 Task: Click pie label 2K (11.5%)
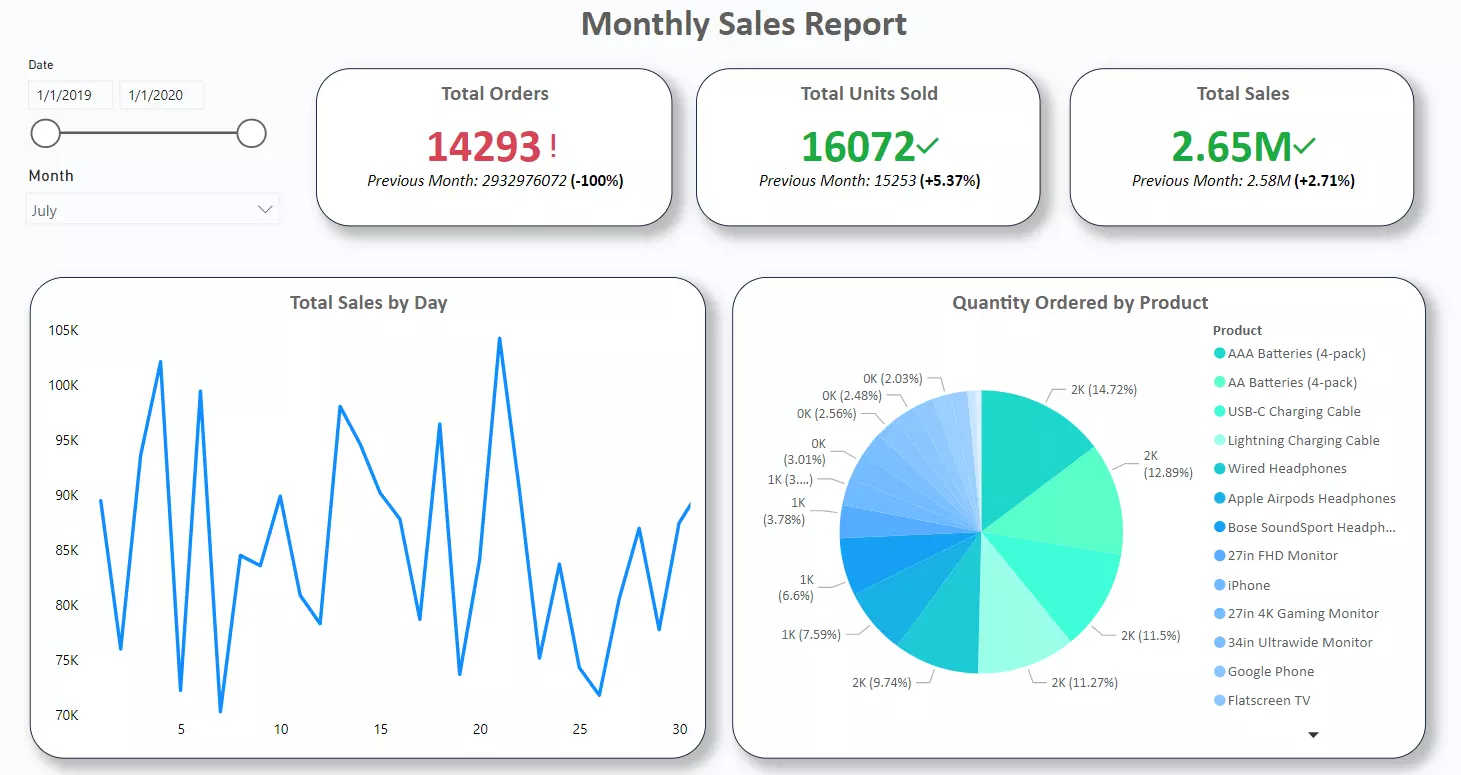[x=1150, y=635]
